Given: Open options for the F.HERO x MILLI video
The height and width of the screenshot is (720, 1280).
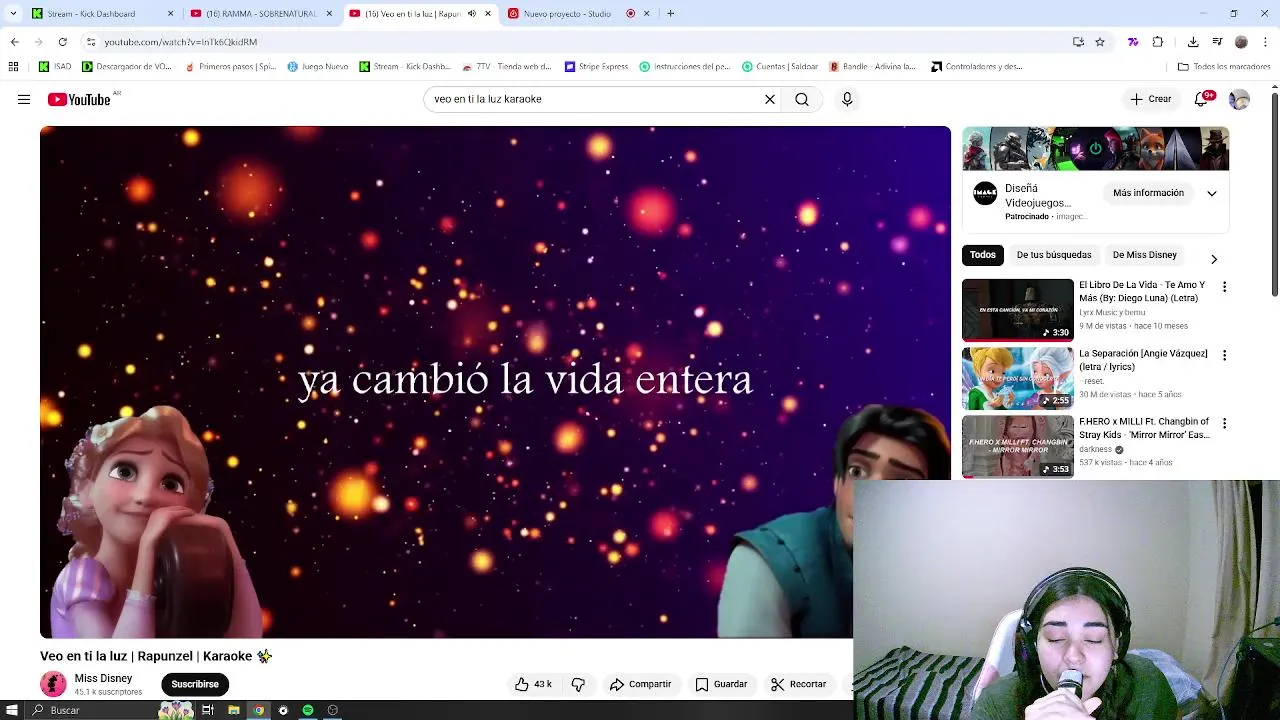Looking at the screenshot, I should pos(1224,424).
